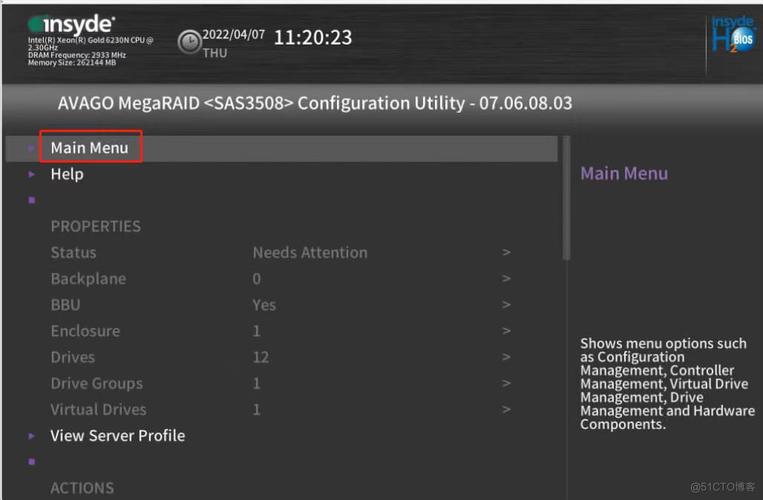Select the Backplane row label
This screenshot has height=500, width=763.
[88, 279]
